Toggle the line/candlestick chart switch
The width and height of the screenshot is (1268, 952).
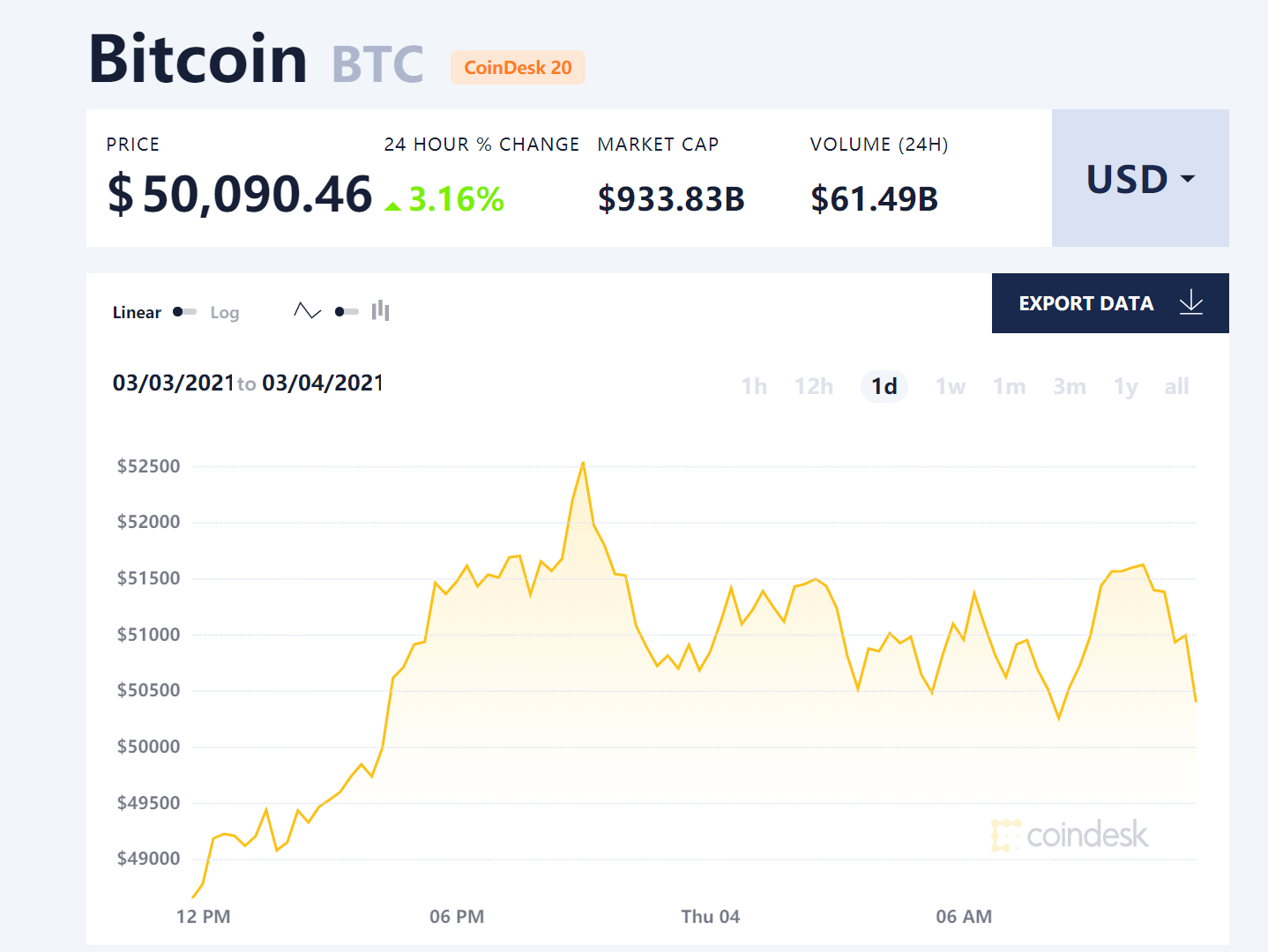click(347, 312)
